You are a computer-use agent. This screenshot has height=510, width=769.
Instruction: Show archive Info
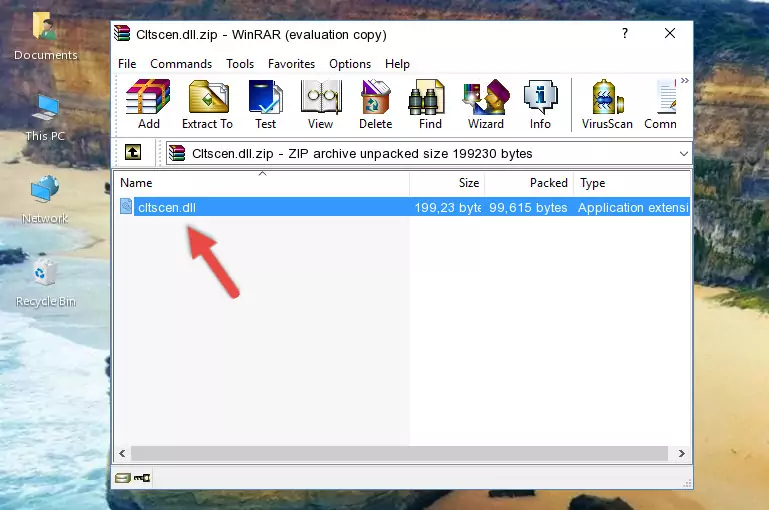pos(540,104)
